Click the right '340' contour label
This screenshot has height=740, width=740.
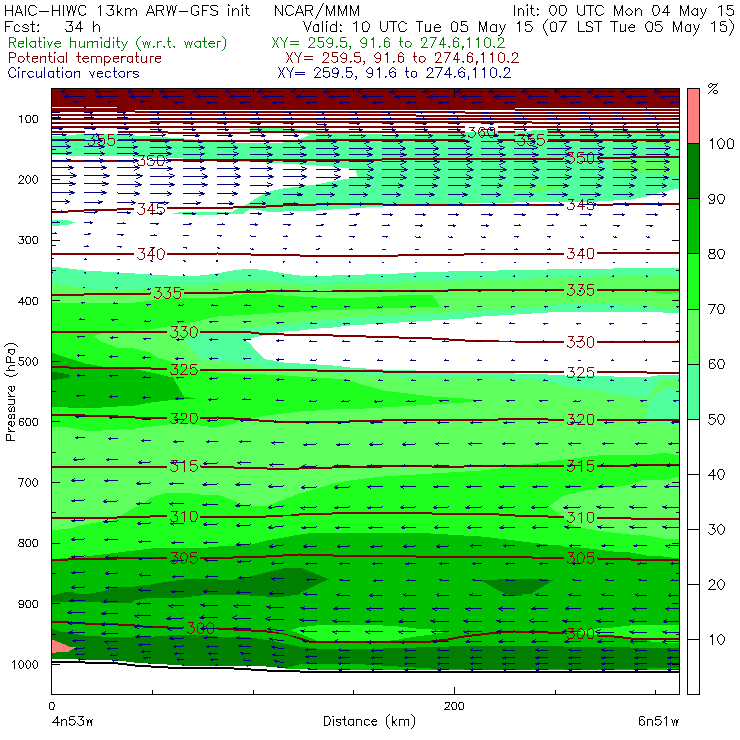click(x=580, y=254)
